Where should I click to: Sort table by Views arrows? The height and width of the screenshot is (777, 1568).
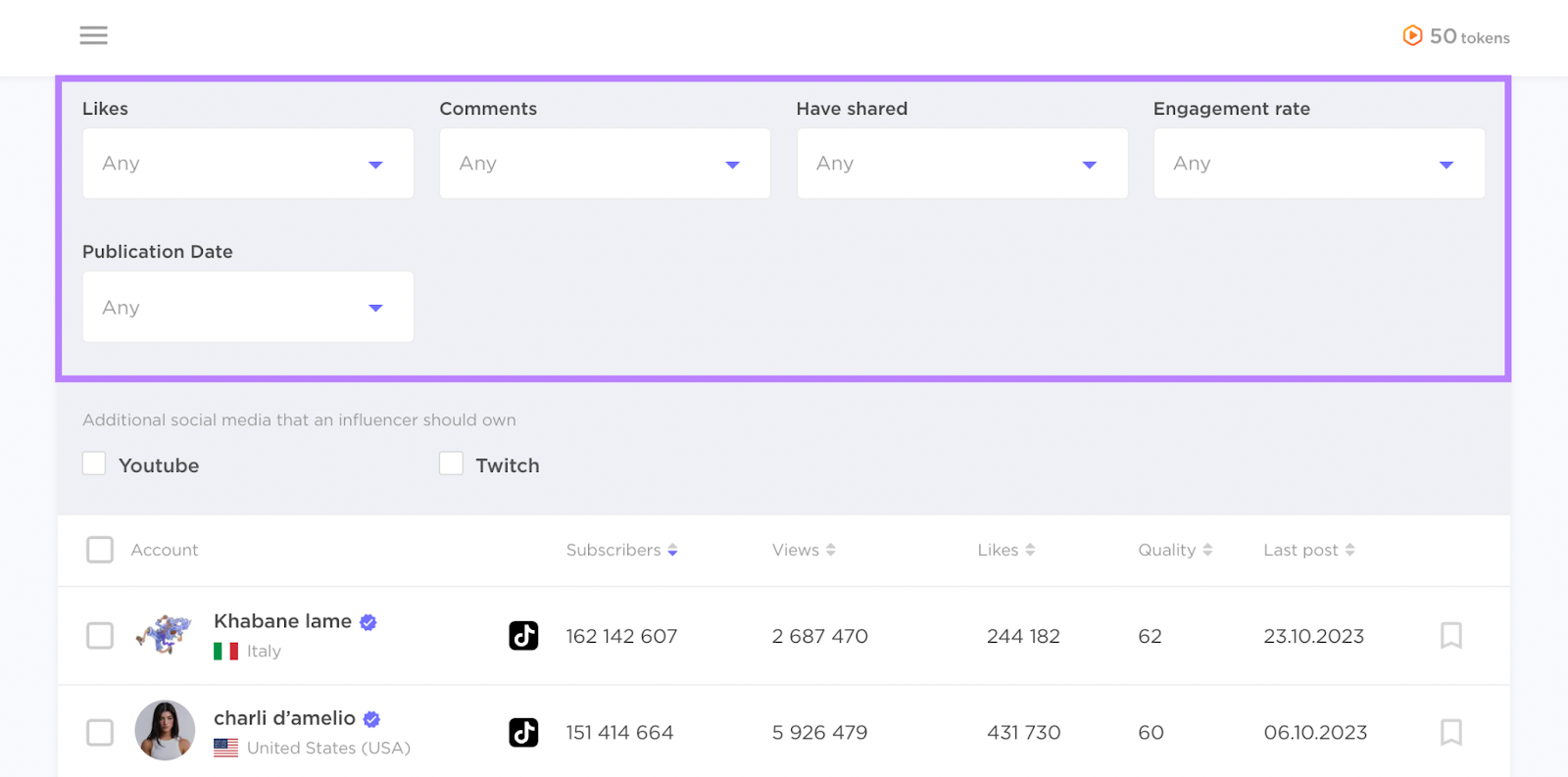(x=830, y=551)
